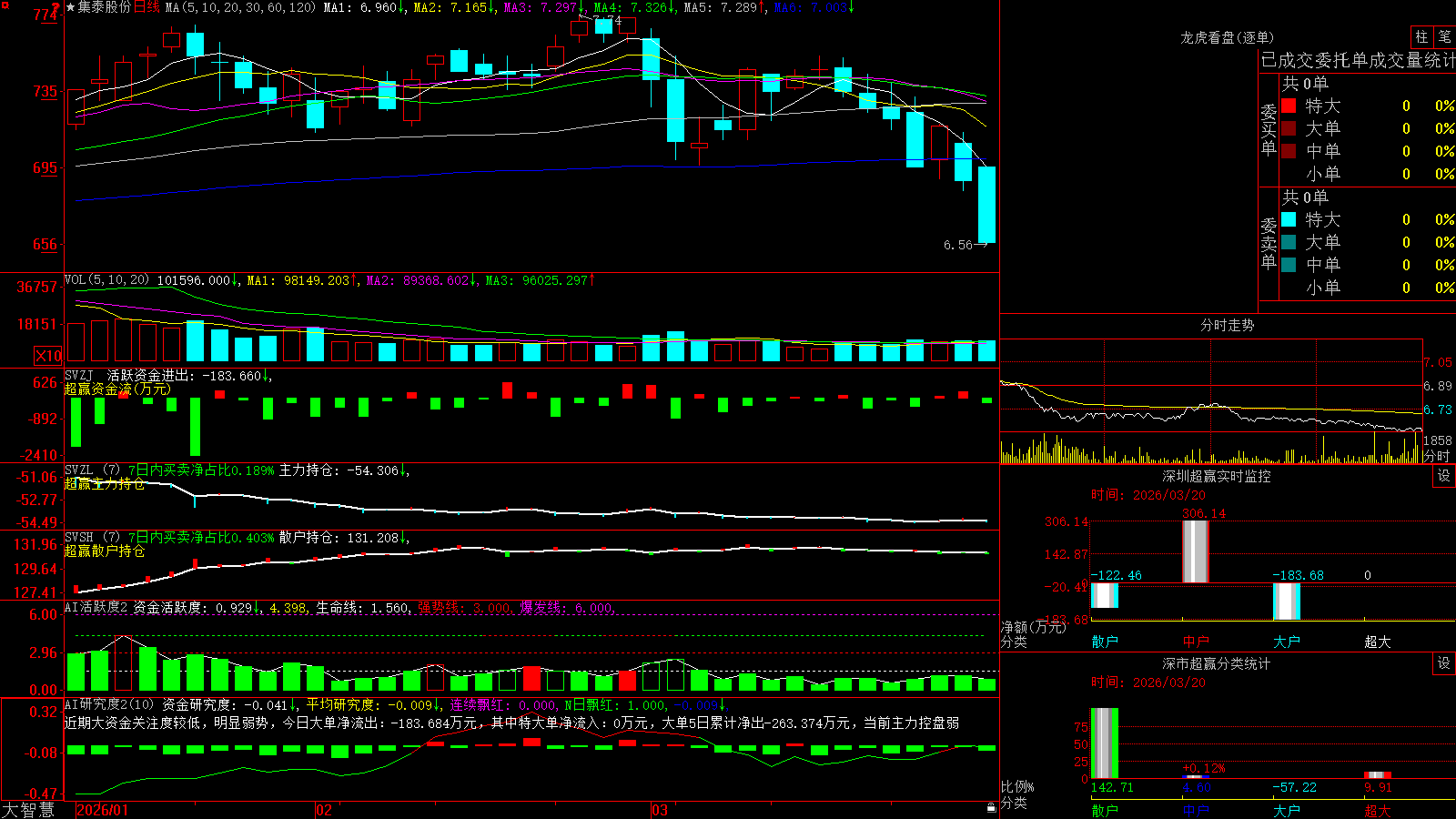1456x819 pixels.
Task: Click the 委买单 vertical label
Action: click(1269, 129)
